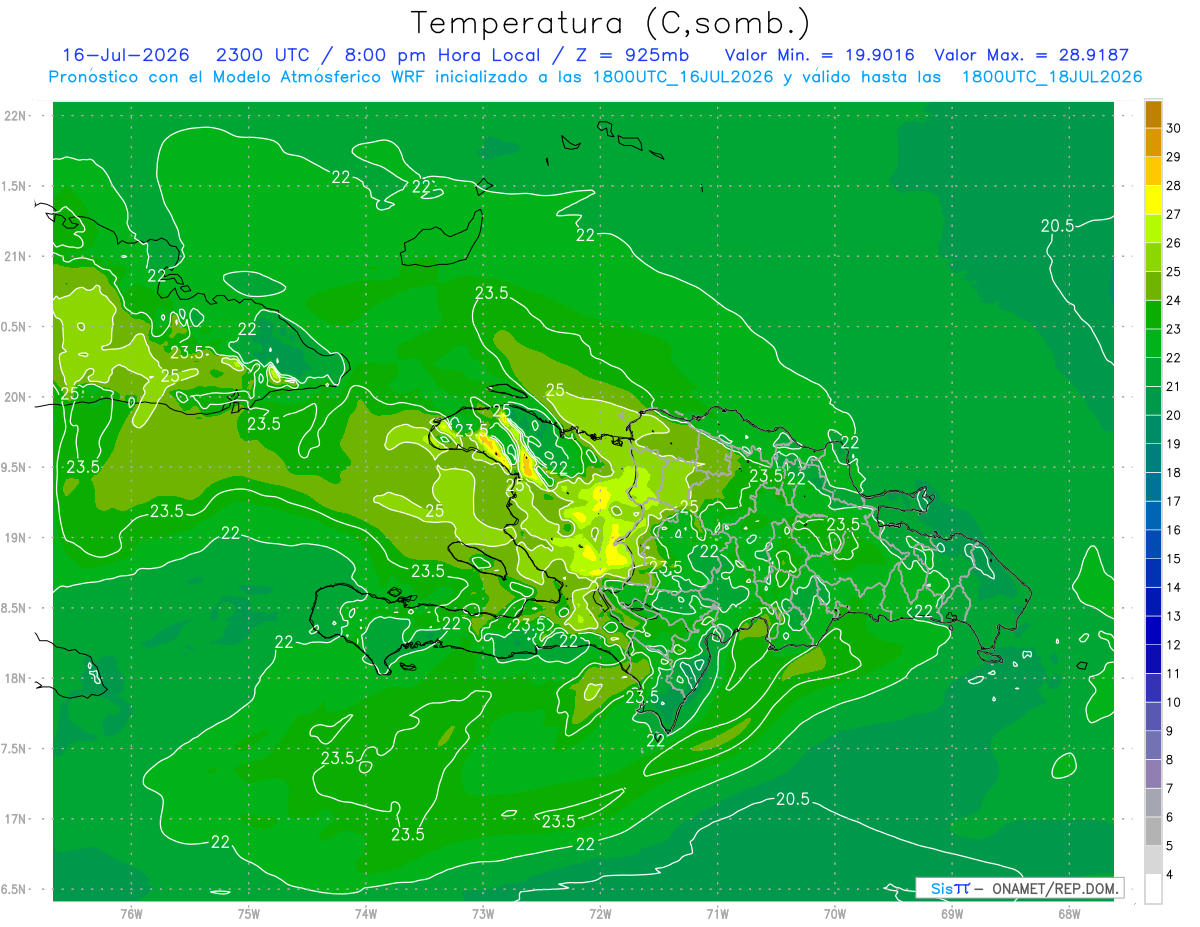Click the 17N latitude axis label

[x=16, y=819]
